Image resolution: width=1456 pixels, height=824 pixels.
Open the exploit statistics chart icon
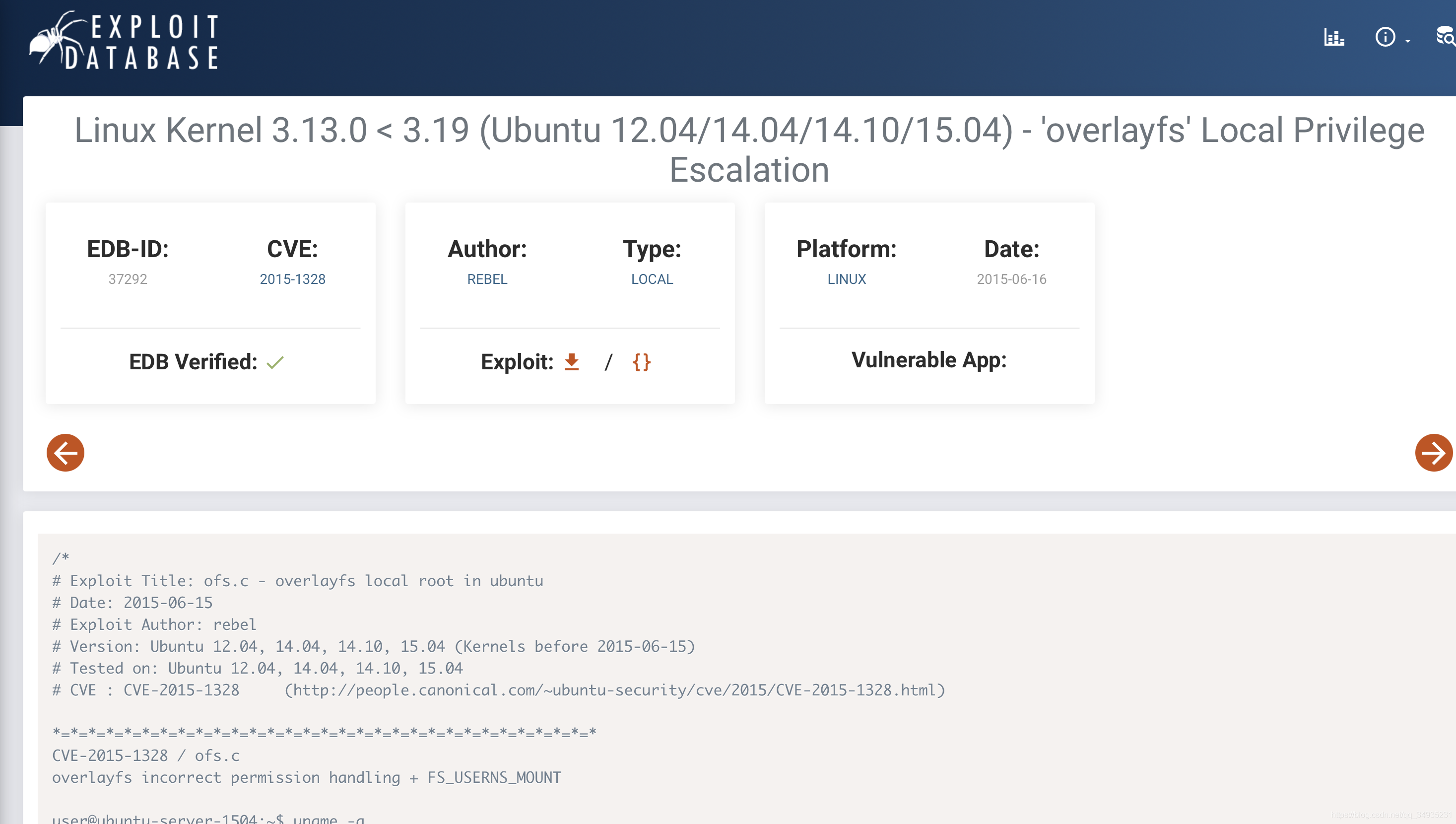point(1334,37)
